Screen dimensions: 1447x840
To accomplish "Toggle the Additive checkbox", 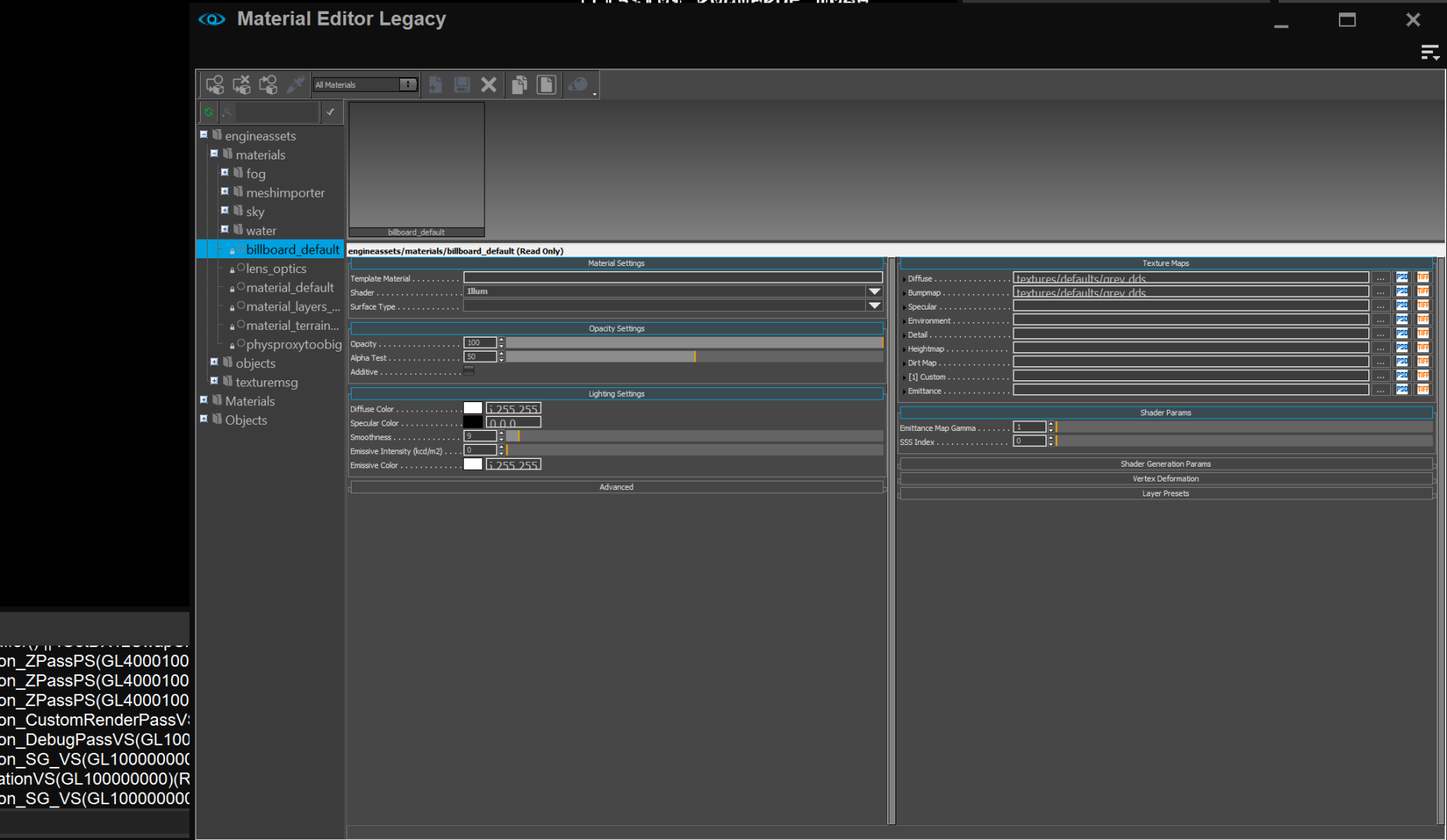I will coord(469,372).
